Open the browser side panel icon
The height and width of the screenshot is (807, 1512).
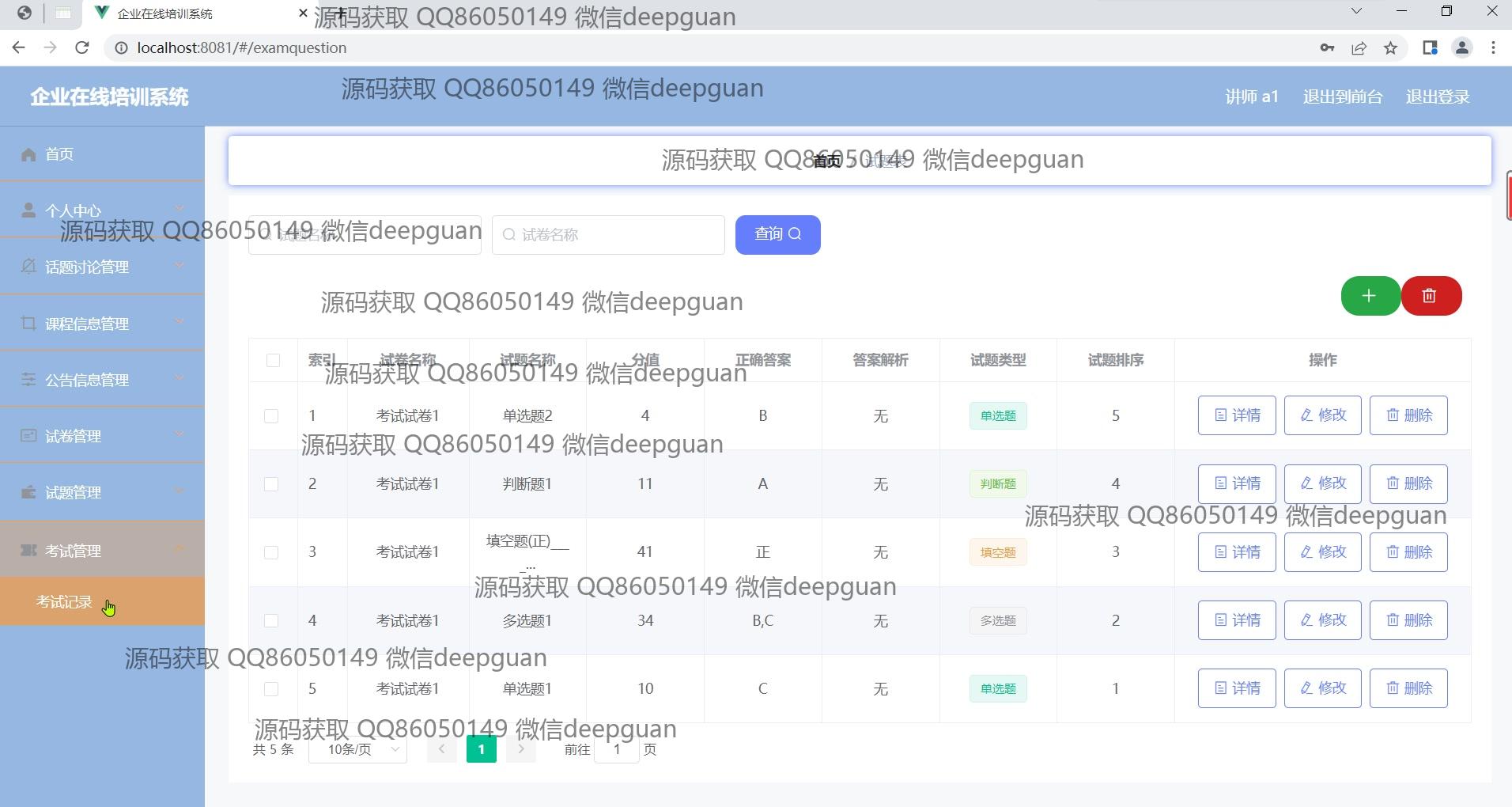coord(1429,48)
